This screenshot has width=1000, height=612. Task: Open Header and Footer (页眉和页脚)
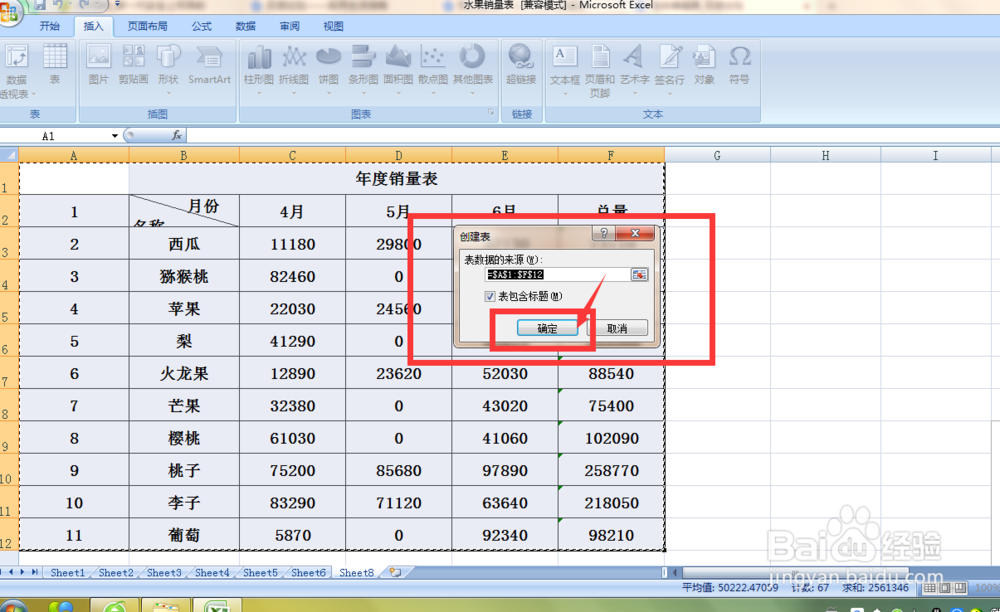[x=599, y=70]
